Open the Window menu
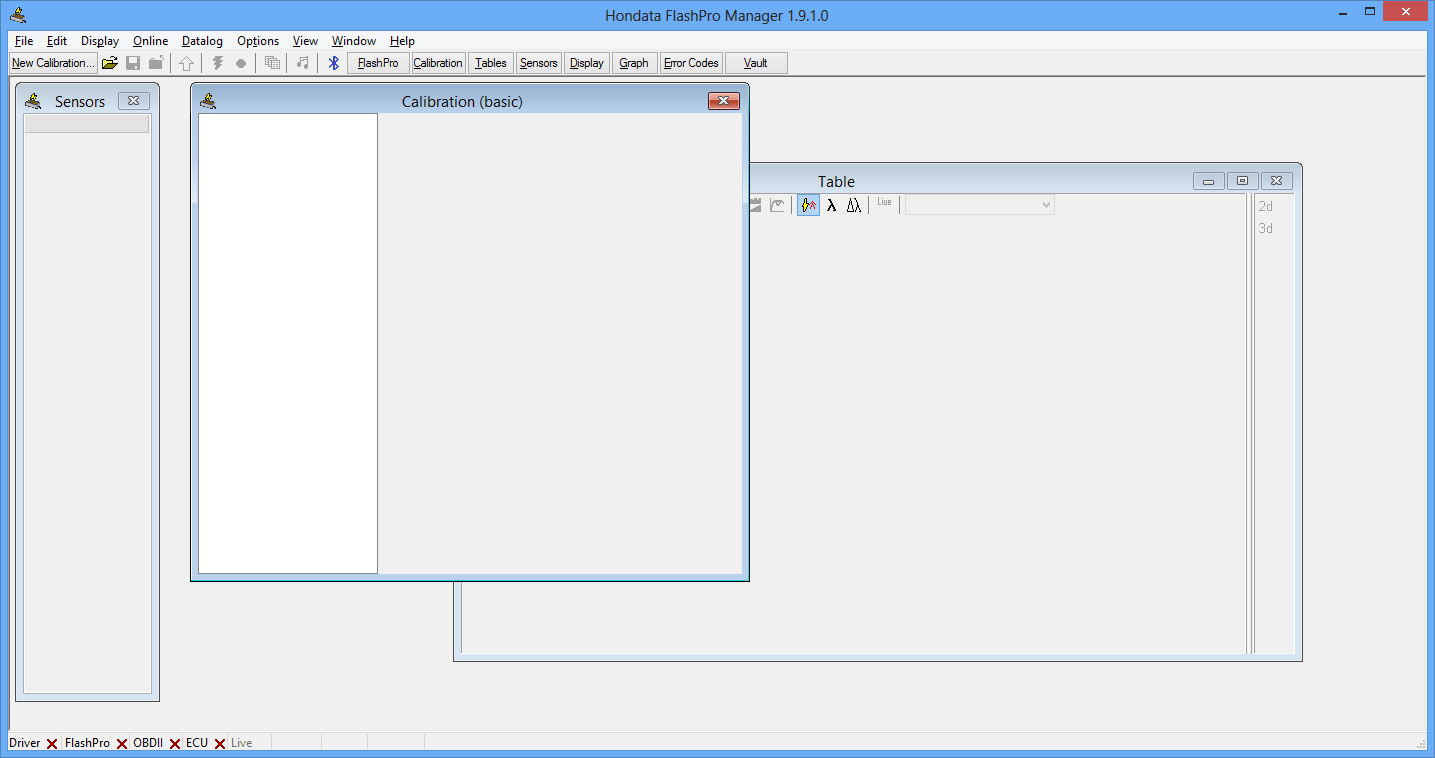The width and height of the screenshot is (1435, 758). [x=354, y=41]
